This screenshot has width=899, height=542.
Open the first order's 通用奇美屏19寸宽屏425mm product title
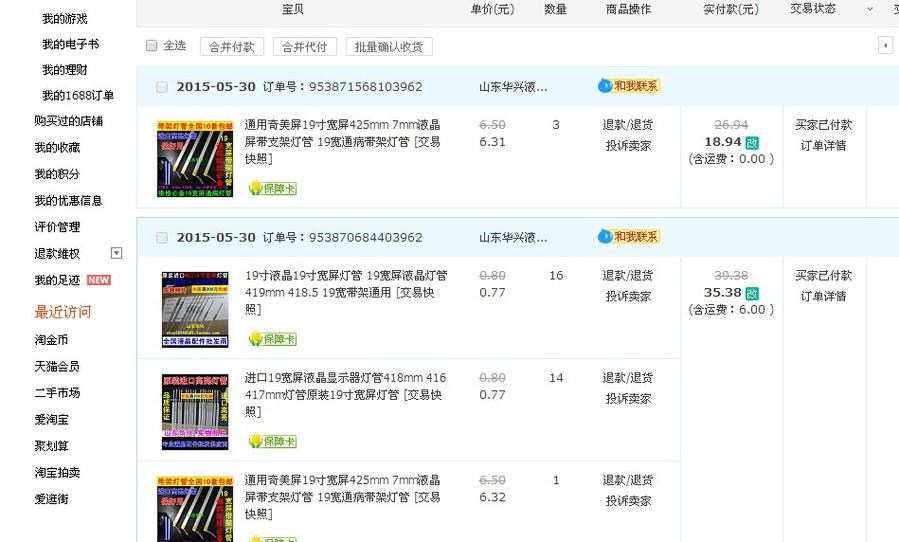[342, 141]
